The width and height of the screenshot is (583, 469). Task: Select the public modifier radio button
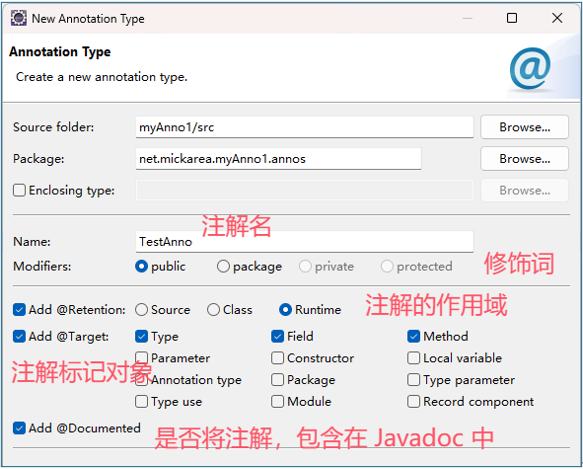[142, 266]
